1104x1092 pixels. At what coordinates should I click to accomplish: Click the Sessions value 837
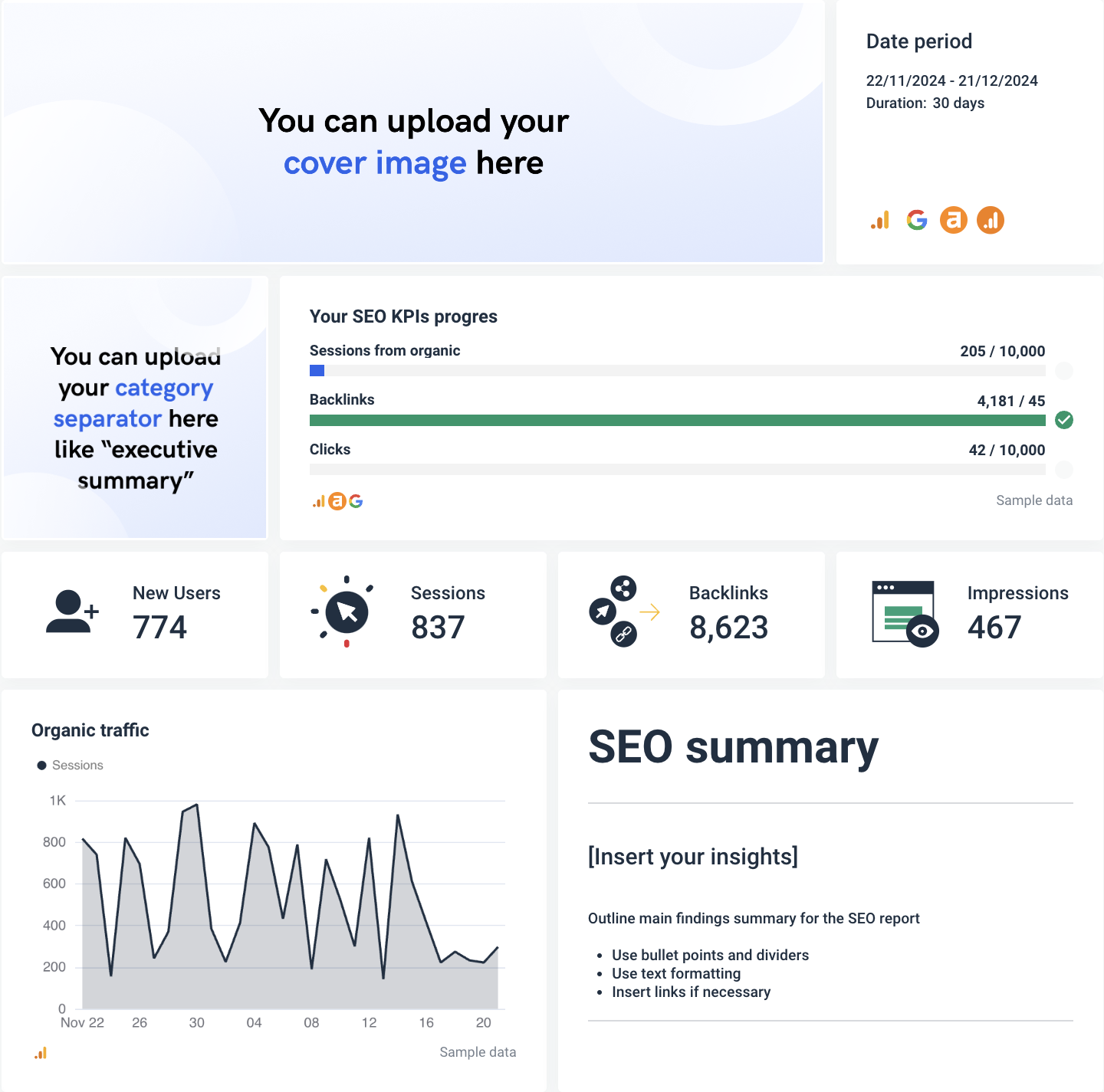(438, 628)
